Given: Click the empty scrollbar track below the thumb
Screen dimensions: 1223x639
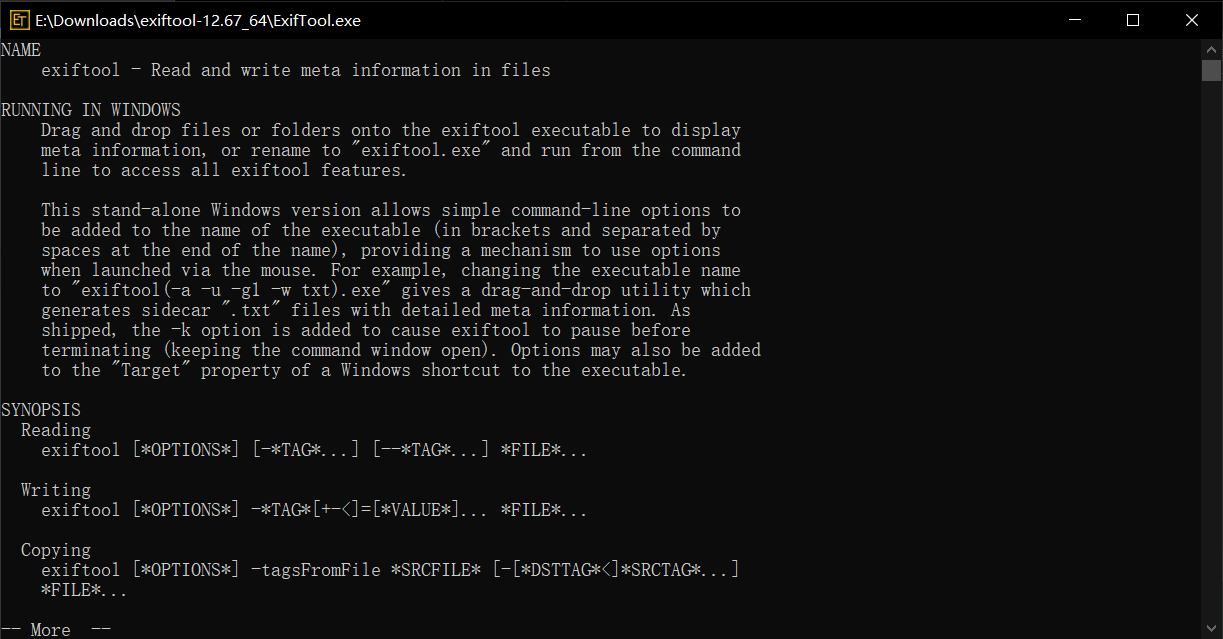Looking at the screenshot, I should 1211,350.
